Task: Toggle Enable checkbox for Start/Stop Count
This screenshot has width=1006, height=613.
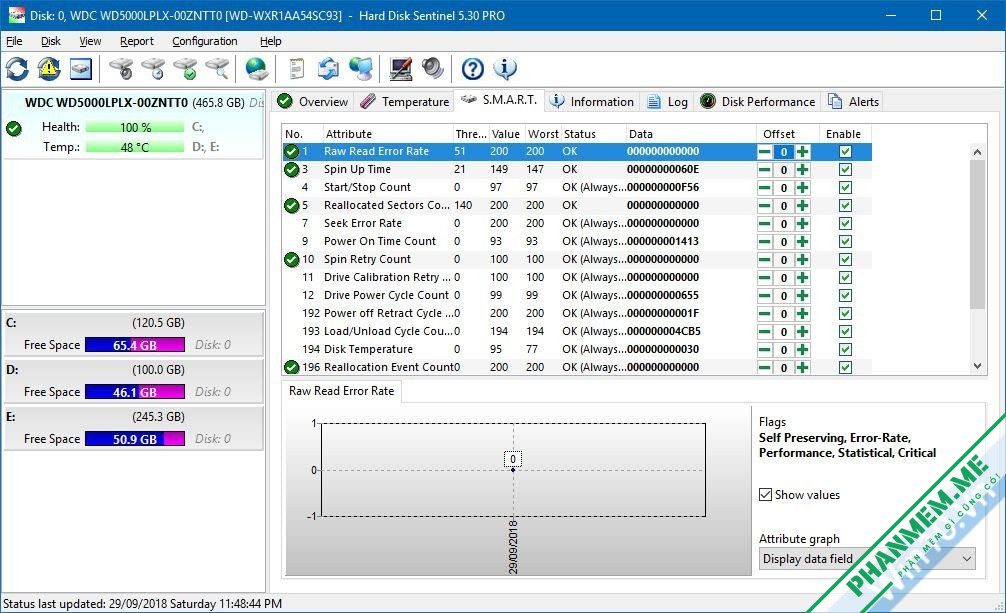Action: (x=845, y=187)
